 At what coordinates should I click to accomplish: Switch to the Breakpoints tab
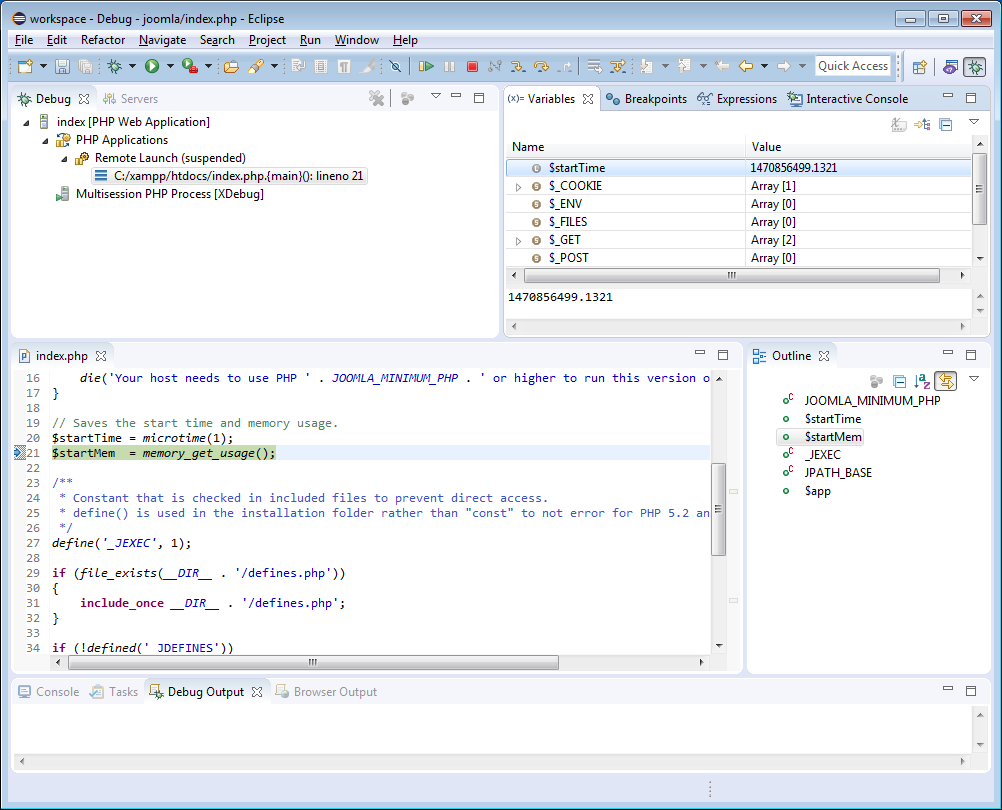(x=647, y=99)
